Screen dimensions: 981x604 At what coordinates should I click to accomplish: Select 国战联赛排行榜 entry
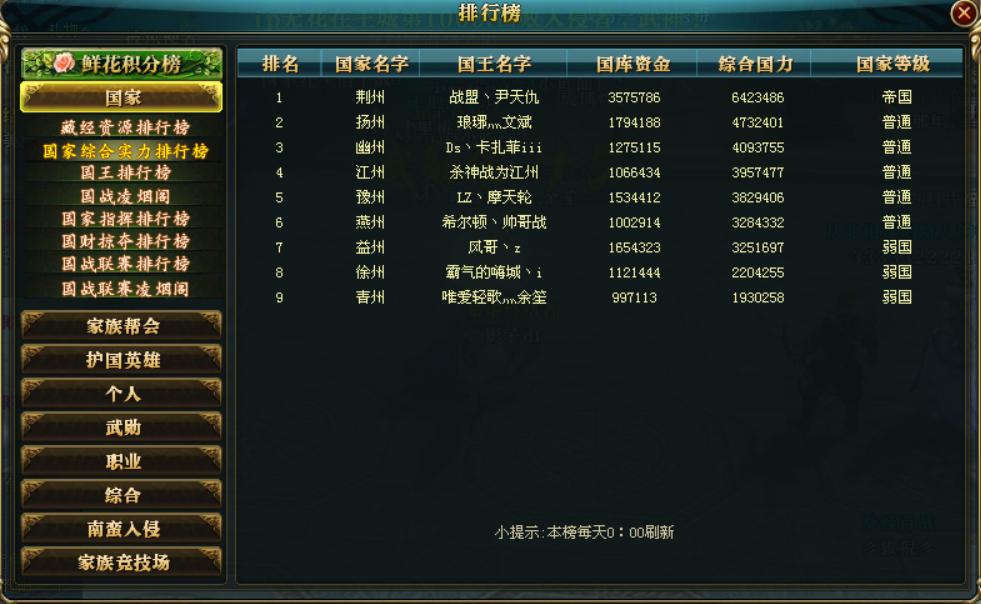pyautogui.click(x=125, y=264)
